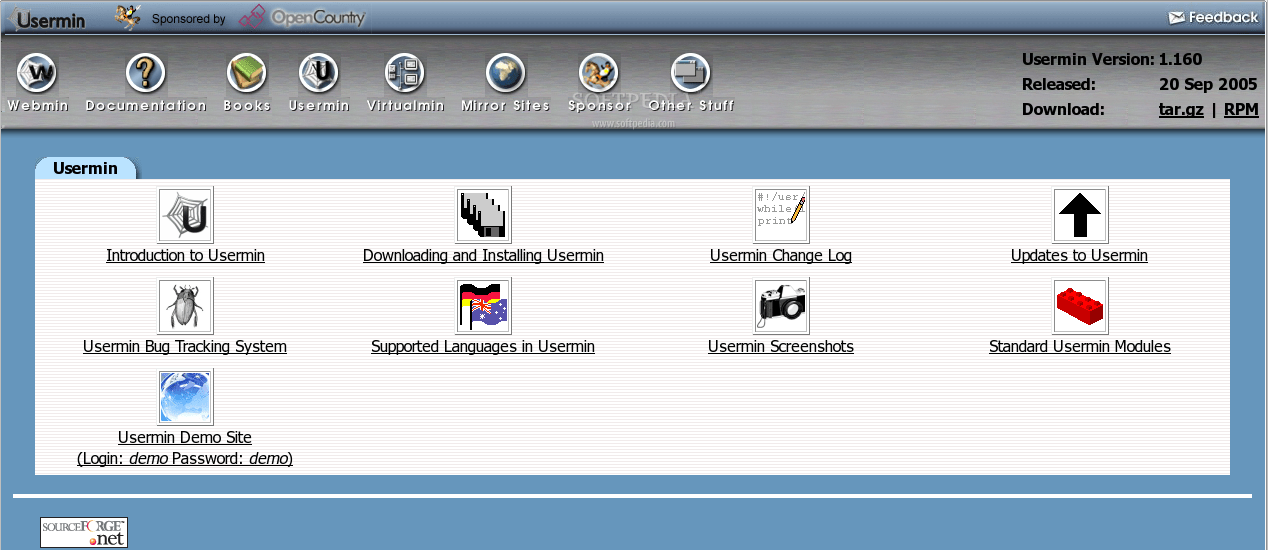Follow the Standard Usermin Modules link
This screenshot has height=550, width=1268.
[x=1080, y=347]
